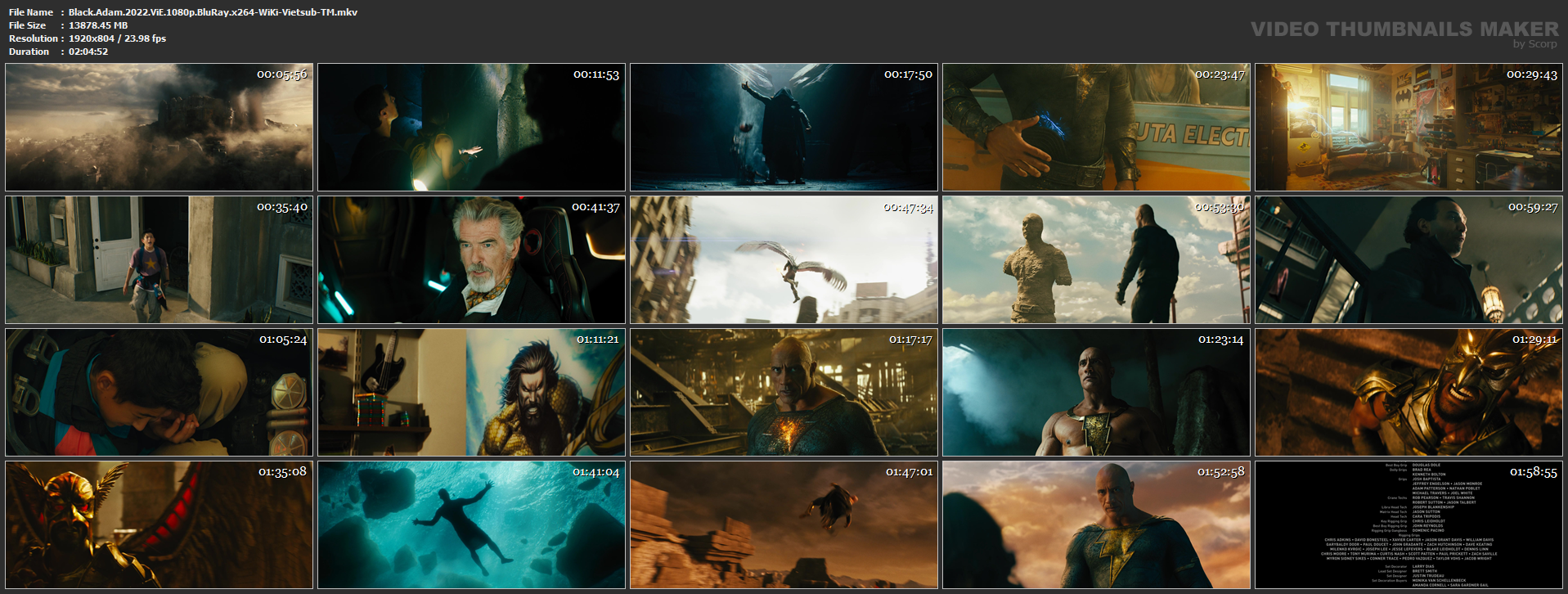Click the File Name label
The image size is (1568, 594).
pos(31,12)
